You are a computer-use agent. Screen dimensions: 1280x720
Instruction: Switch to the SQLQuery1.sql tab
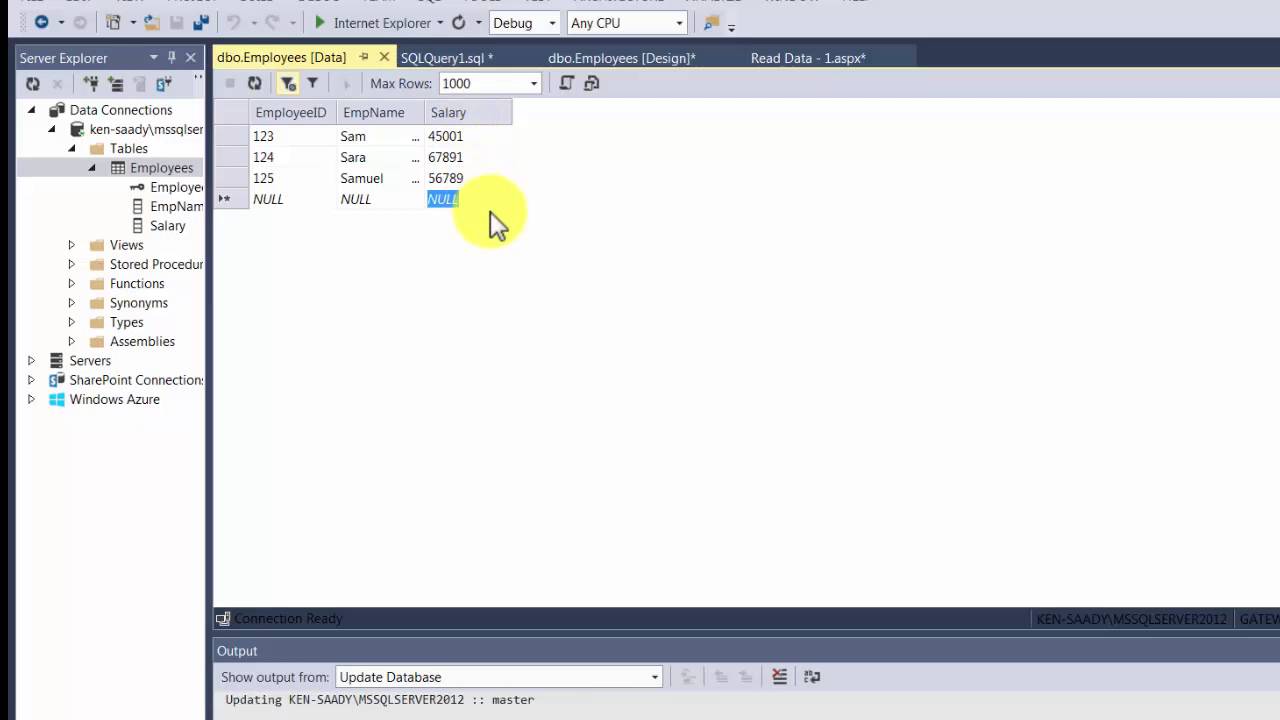(447, 58)
